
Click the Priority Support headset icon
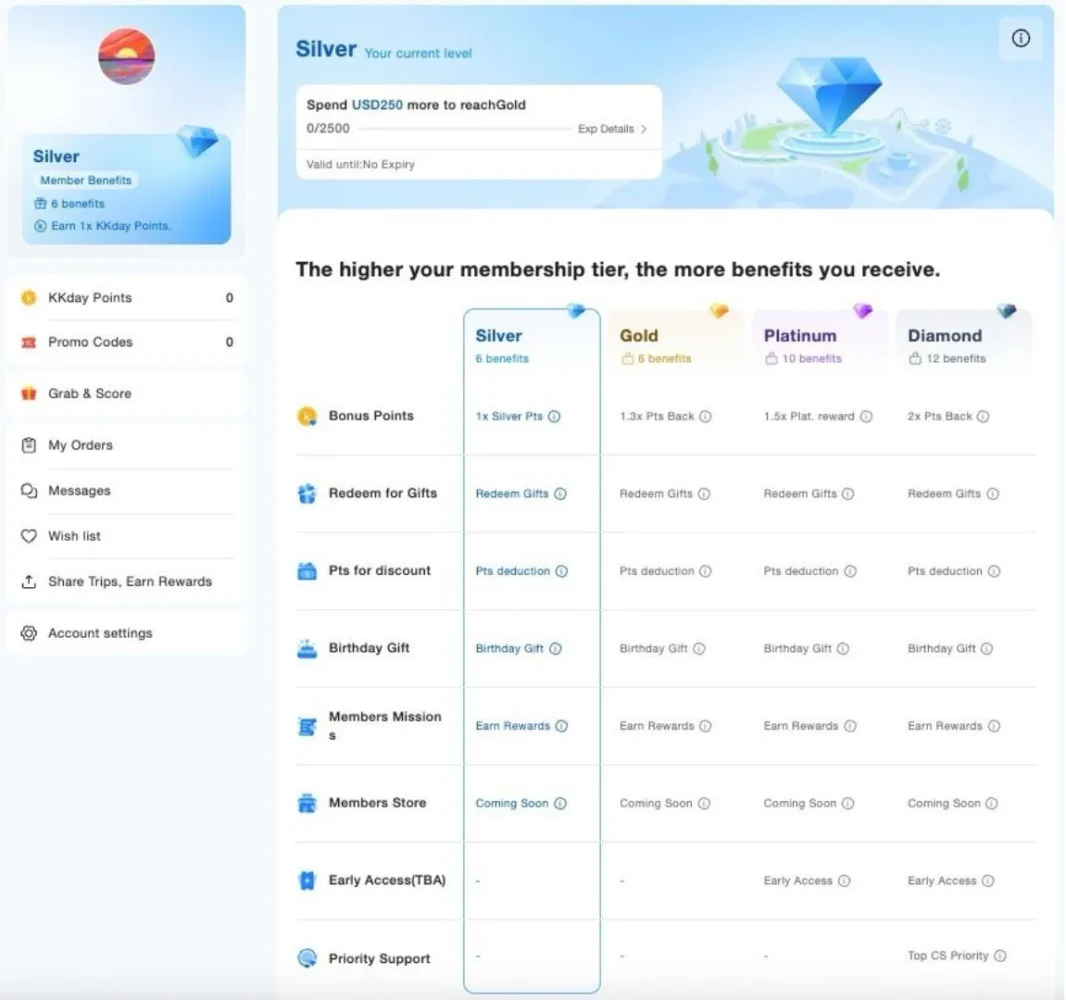[x=307, y=959]
